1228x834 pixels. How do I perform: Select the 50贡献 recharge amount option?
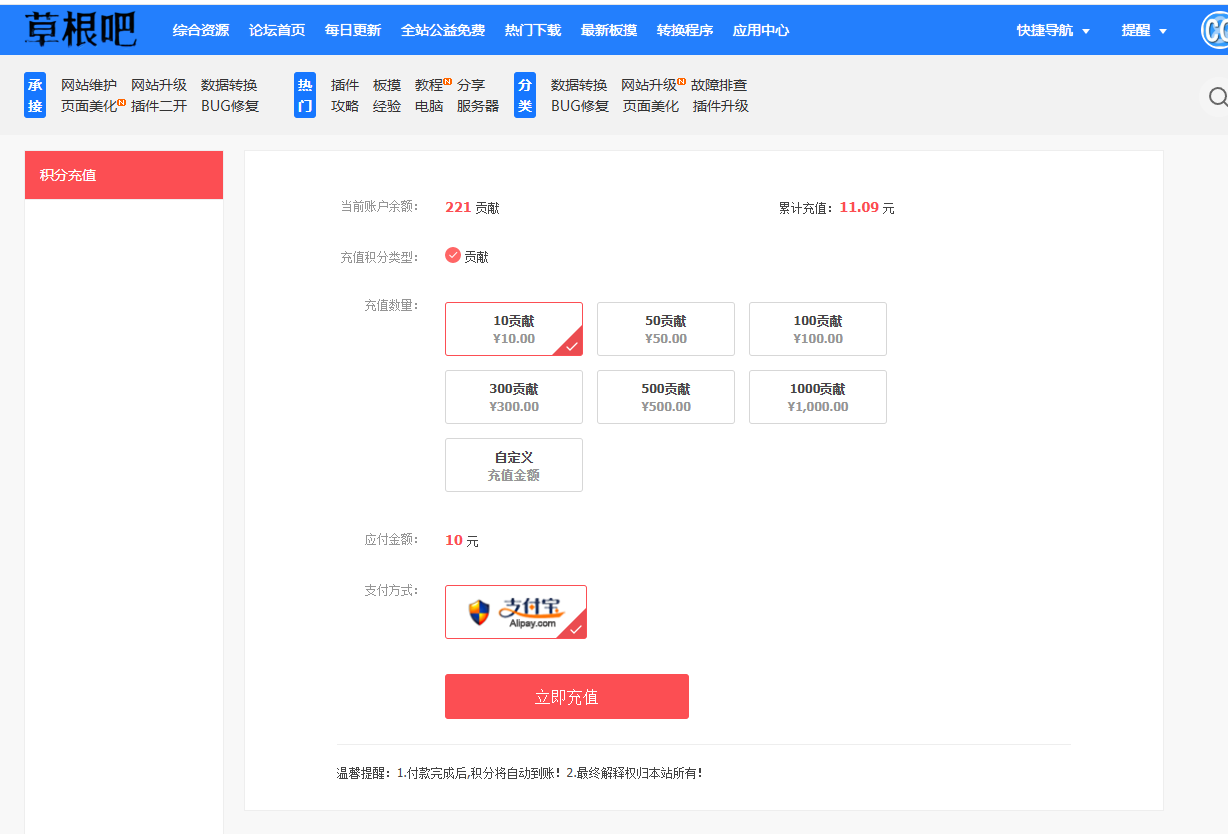pyautogui.click(x=665, y=329)
